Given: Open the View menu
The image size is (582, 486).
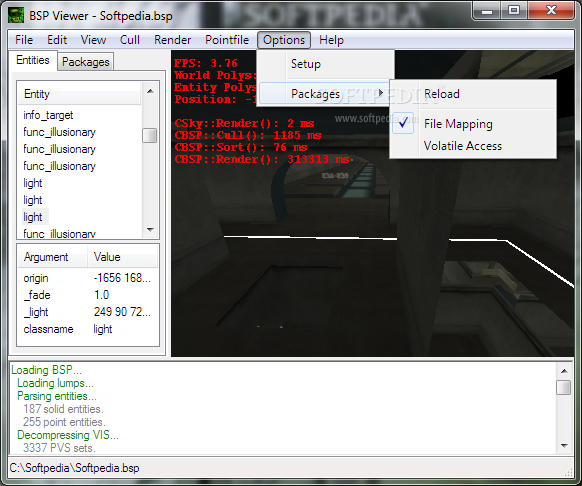Looking at the screenshot, I should 94,40.
